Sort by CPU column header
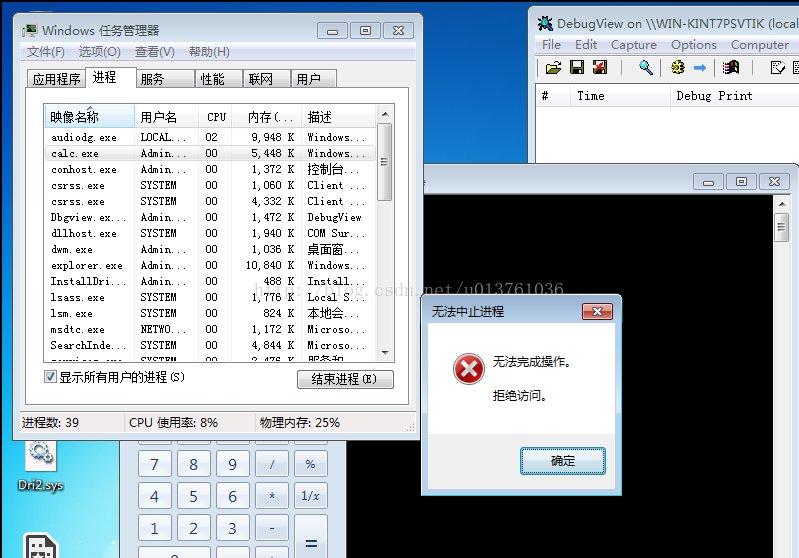Viewport: 799px width, 558px height. tap(216, 117)
